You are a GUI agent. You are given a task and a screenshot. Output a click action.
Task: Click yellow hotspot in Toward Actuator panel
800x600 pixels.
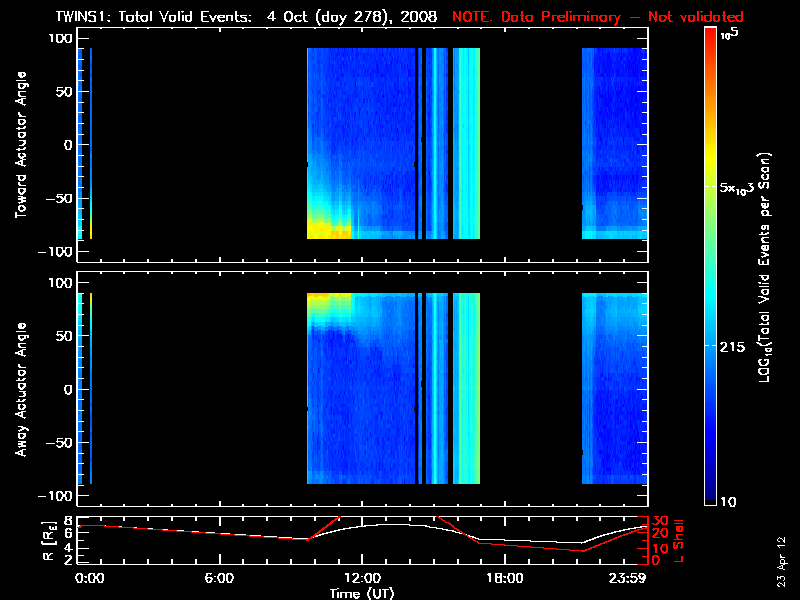[327, 228]
